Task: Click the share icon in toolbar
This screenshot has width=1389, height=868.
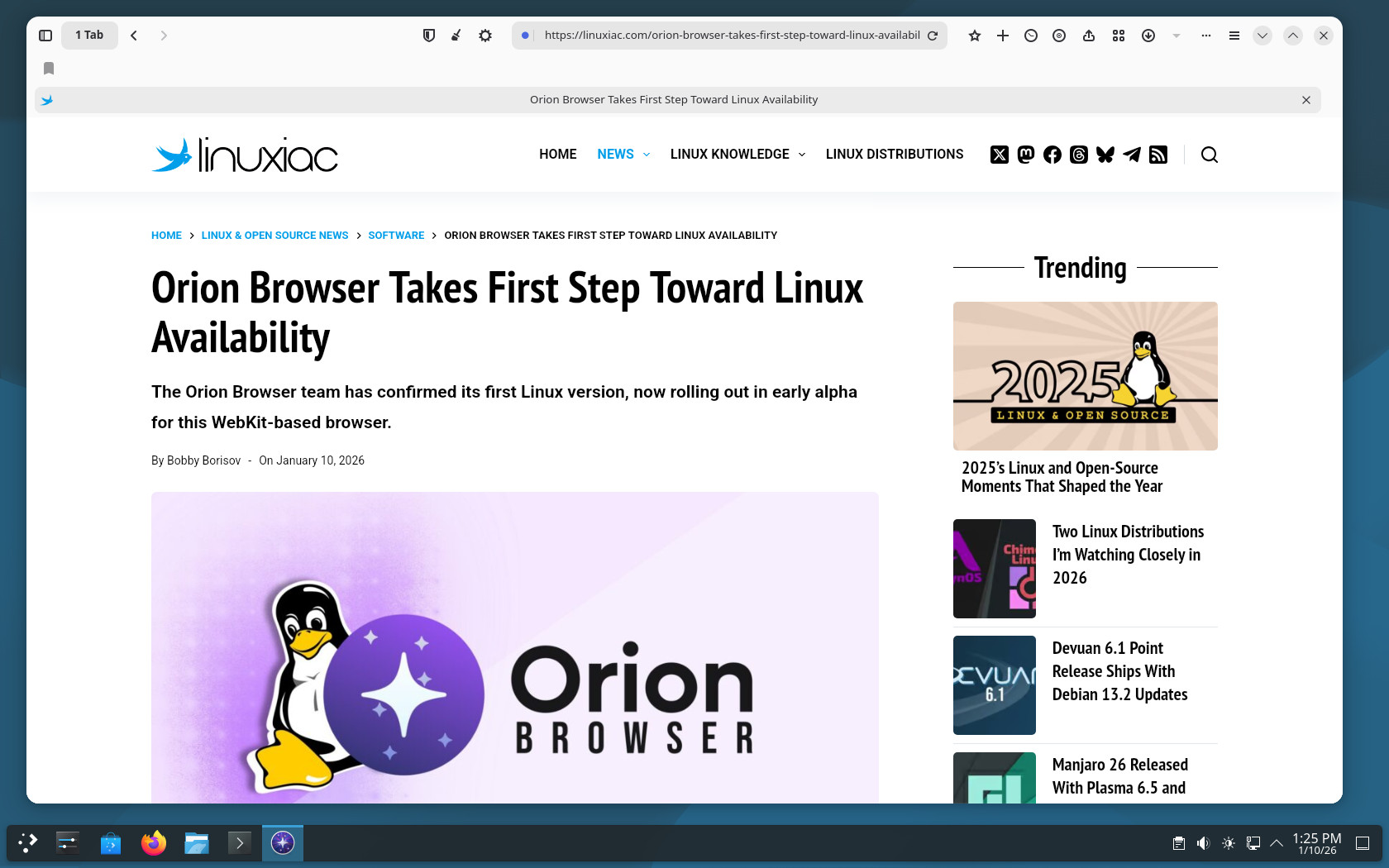Action: [1089, 36]
